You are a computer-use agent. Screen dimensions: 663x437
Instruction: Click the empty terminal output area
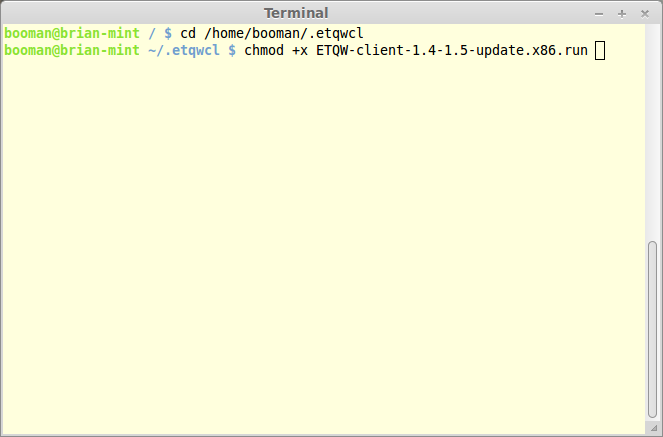pyautogui.click(x=323, y=245)
